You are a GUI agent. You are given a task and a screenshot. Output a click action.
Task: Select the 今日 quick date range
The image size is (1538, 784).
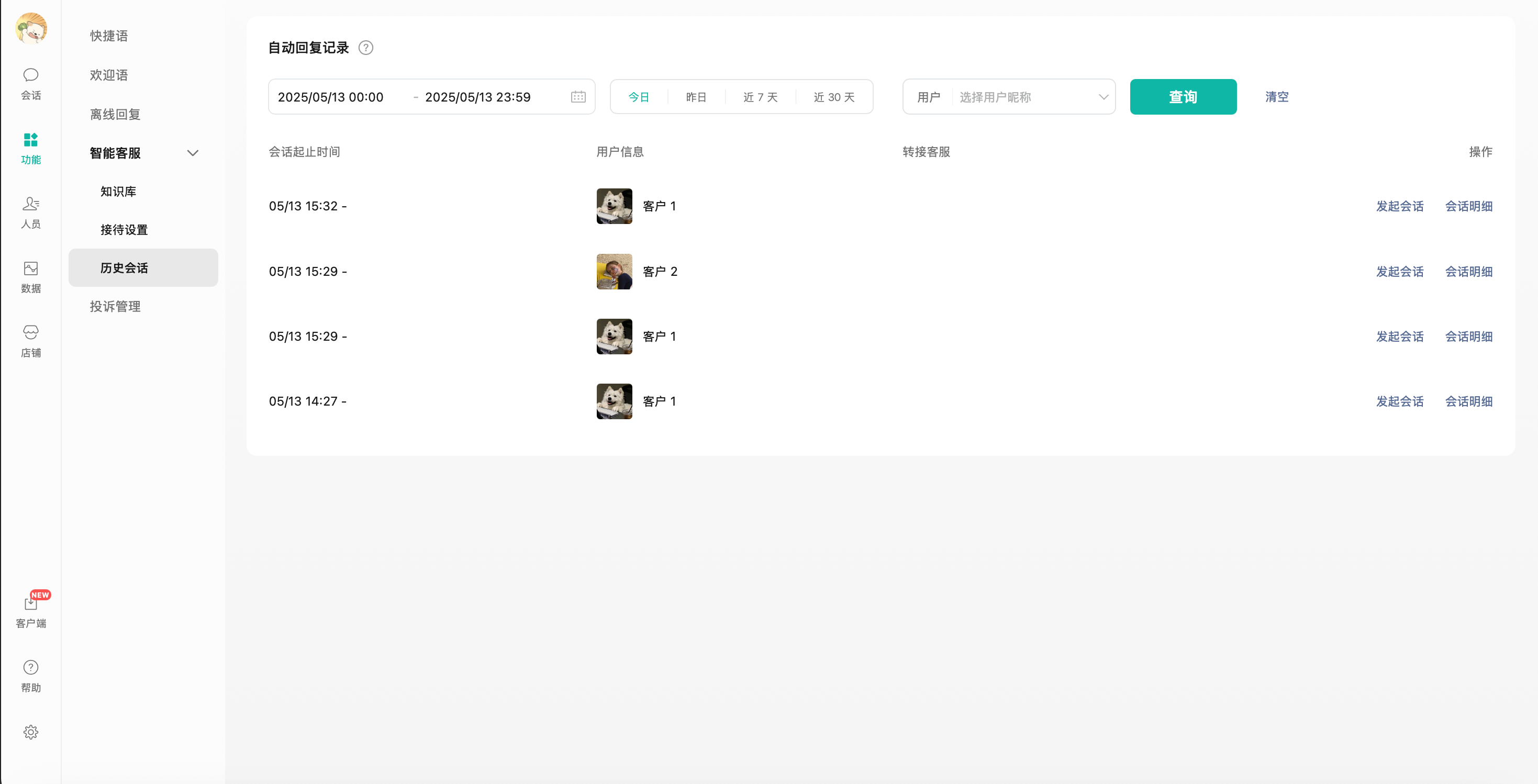(x=638, y=97)
